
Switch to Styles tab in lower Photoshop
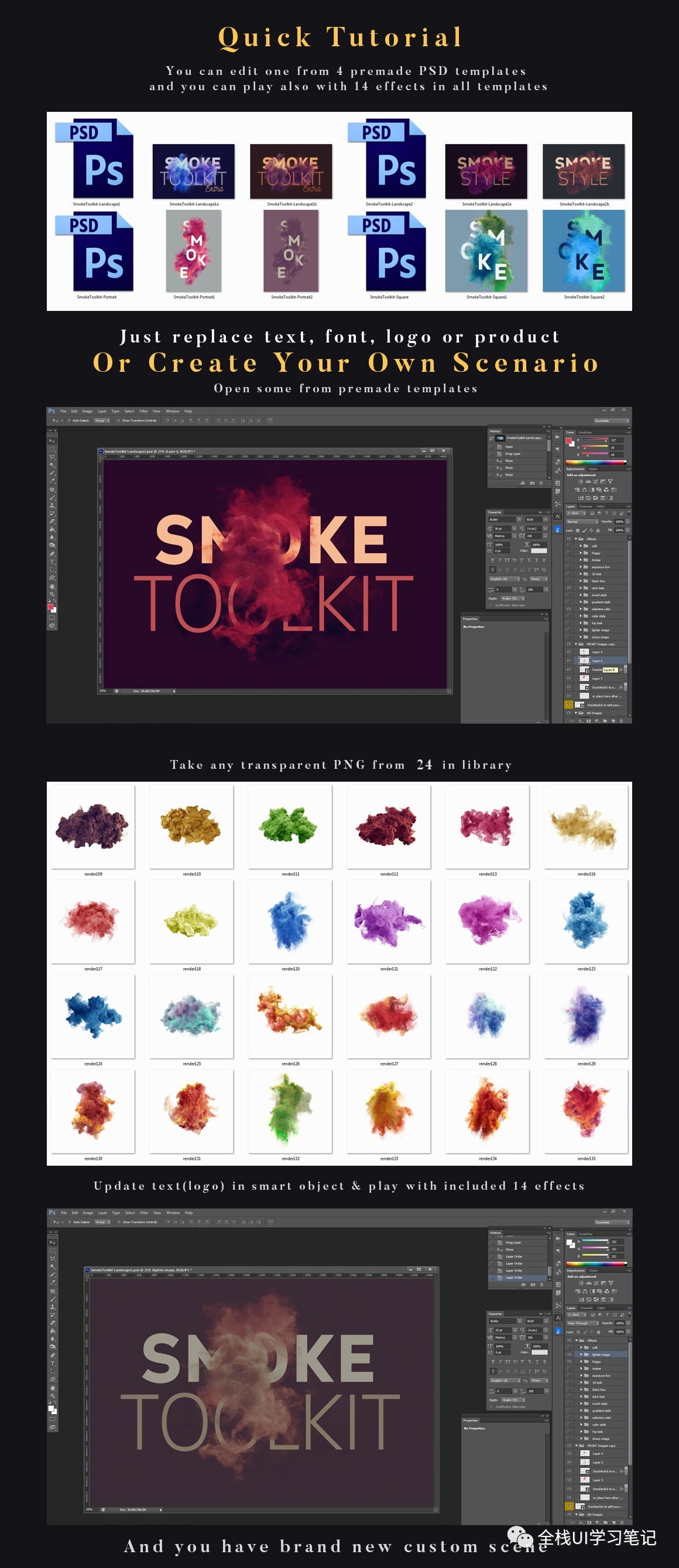593,1271
